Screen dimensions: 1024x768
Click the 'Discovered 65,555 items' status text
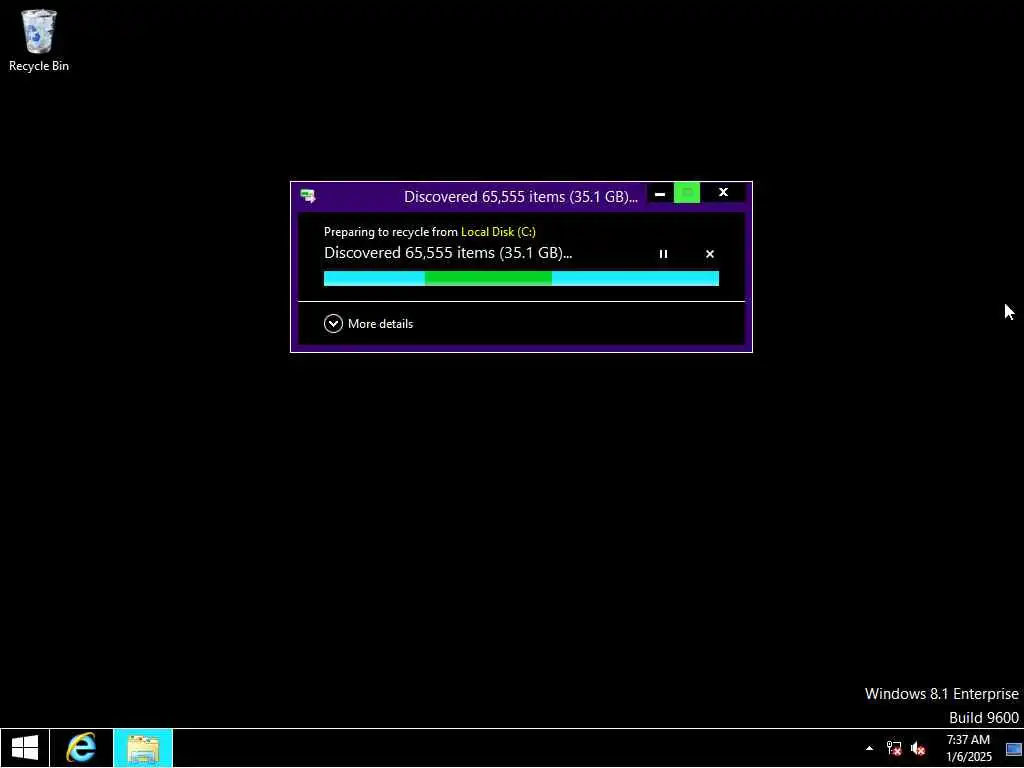[448, 253]
